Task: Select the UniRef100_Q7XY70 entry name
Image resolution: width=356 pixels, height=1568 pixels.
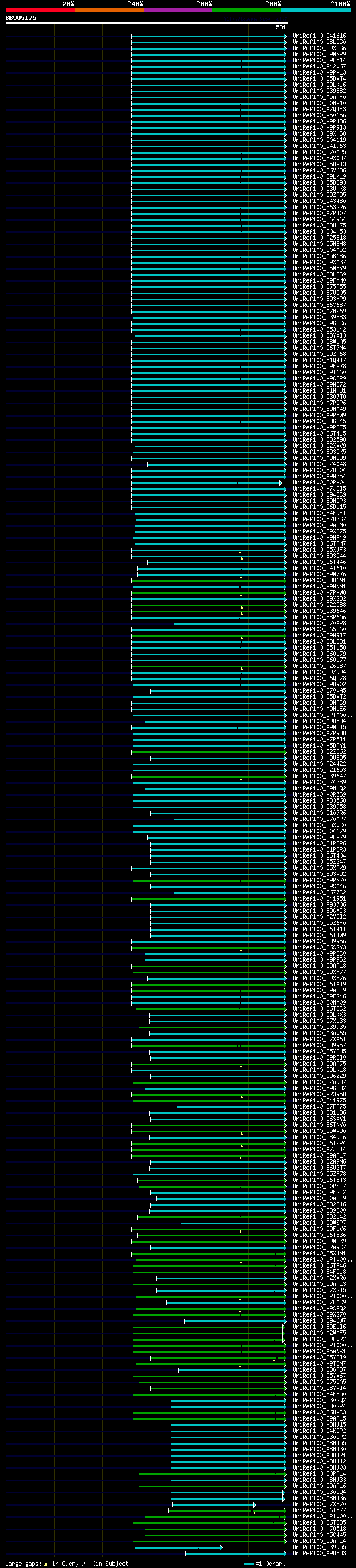Action: pos(319,1504)
